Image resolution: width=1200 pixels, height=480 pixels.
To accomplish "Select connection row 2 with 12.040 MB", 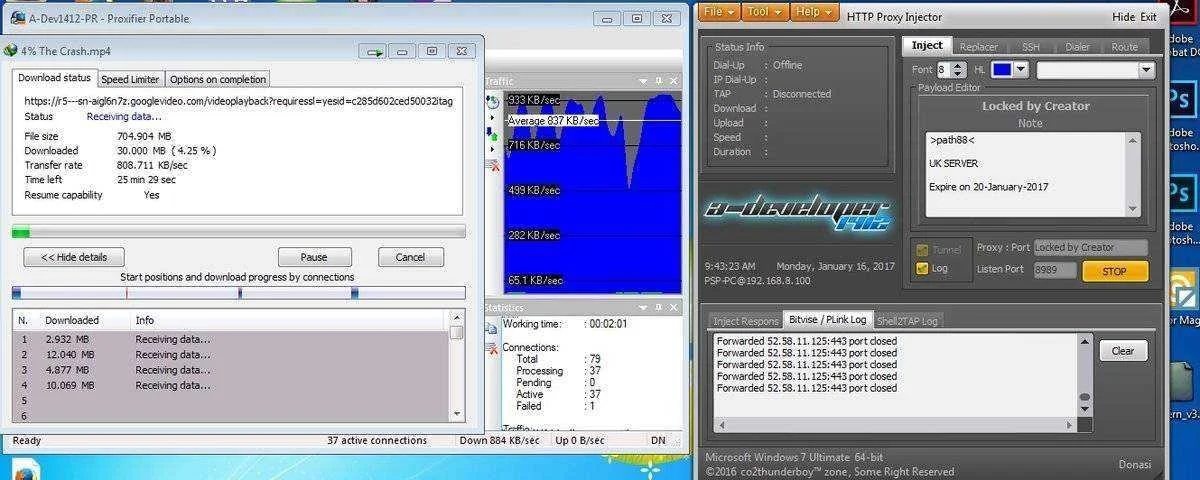I will [230, 354].
